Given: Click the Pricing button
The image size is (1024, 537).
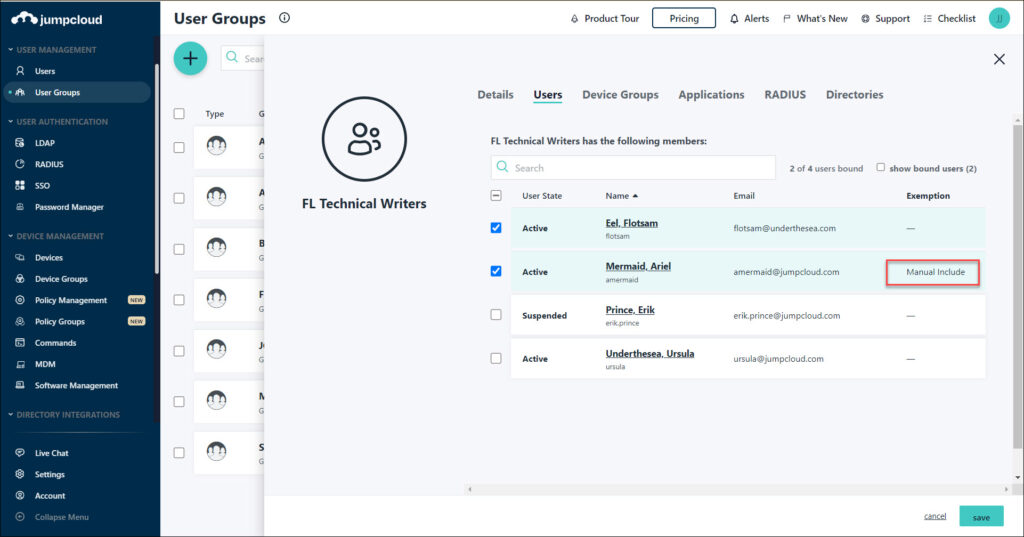Looking at the screenshot, I should point(684,18).
